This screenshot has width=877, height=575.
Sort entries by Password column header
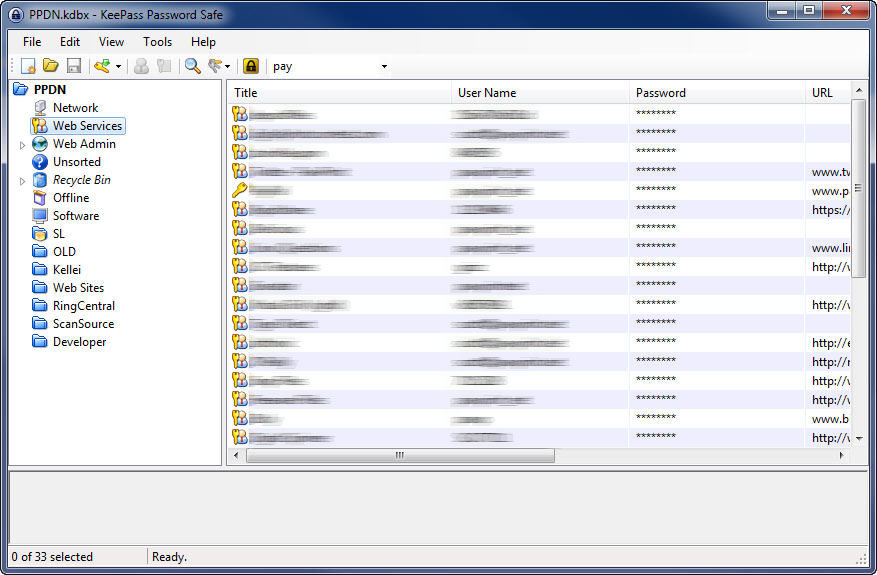[717, 93]
